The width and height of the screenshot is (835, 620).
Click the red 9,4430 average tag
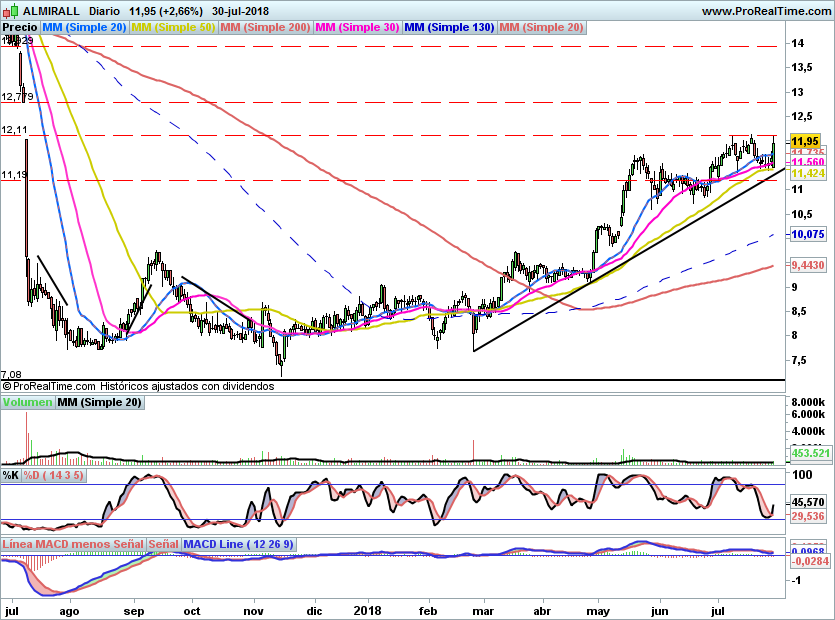[808, 265]
